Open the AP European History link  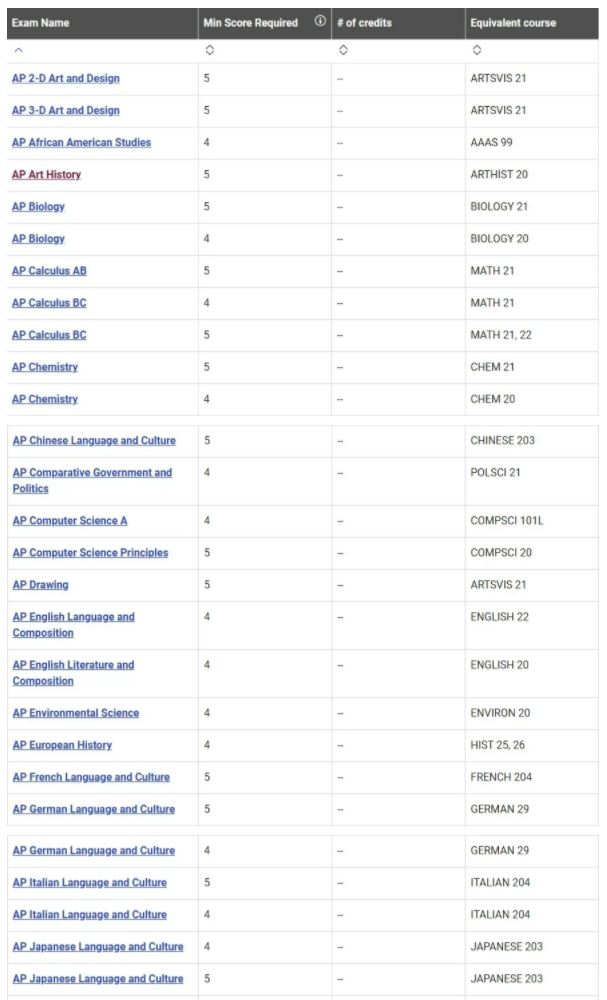(62, 745)
